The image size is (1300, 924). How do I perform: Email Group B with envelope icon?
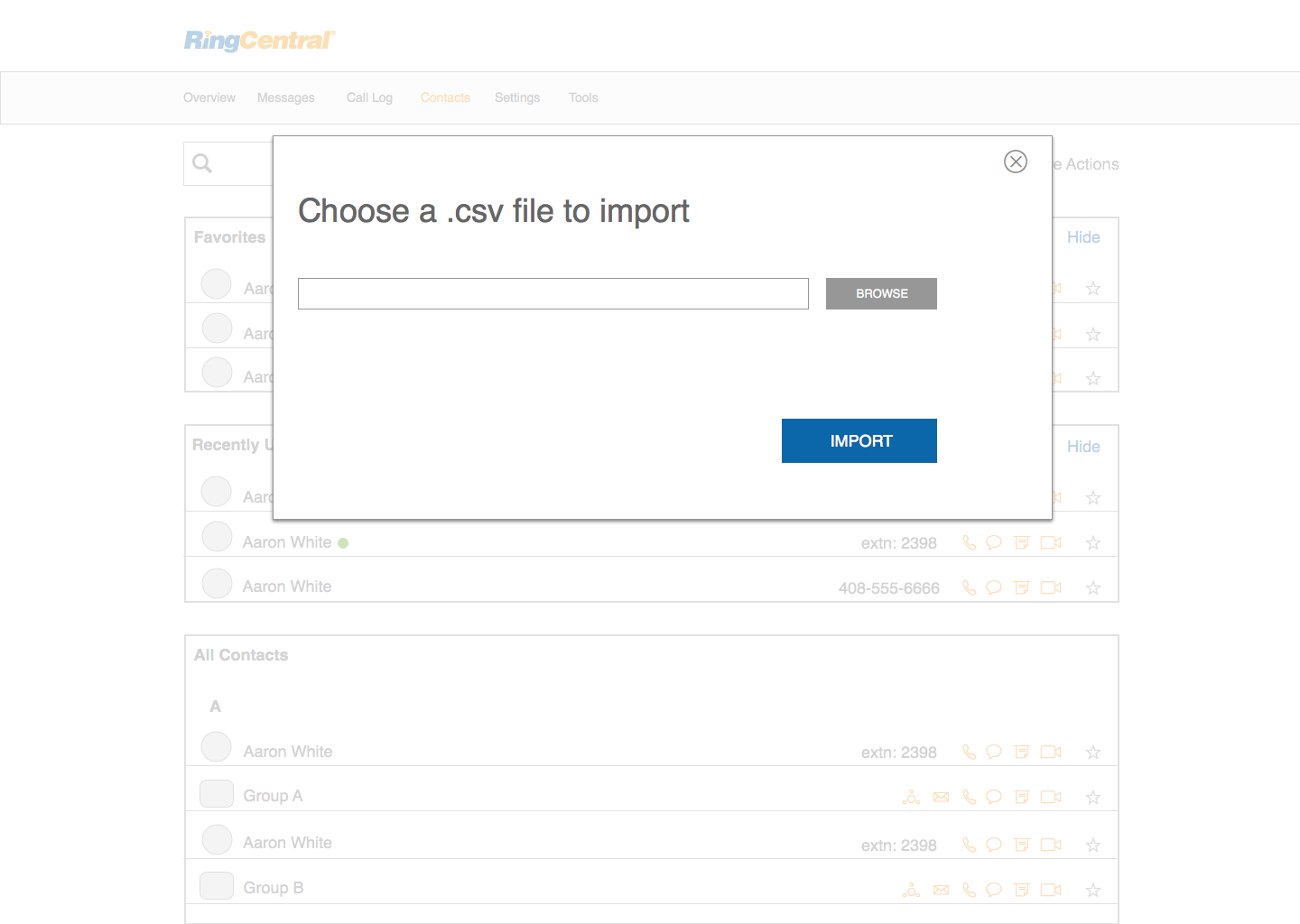click(x=941, y=890)
